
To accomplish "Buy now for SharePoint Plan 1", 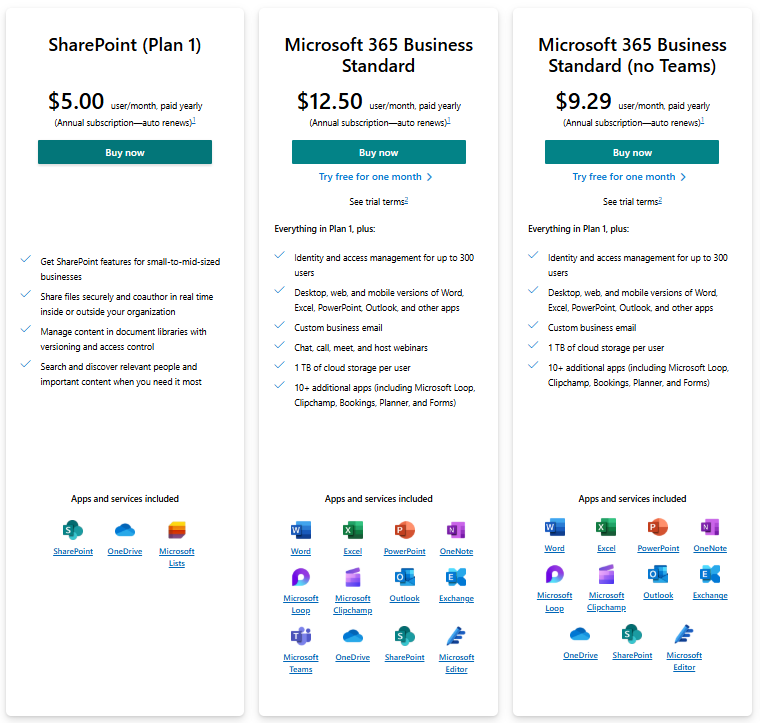I will click(125, 152).
